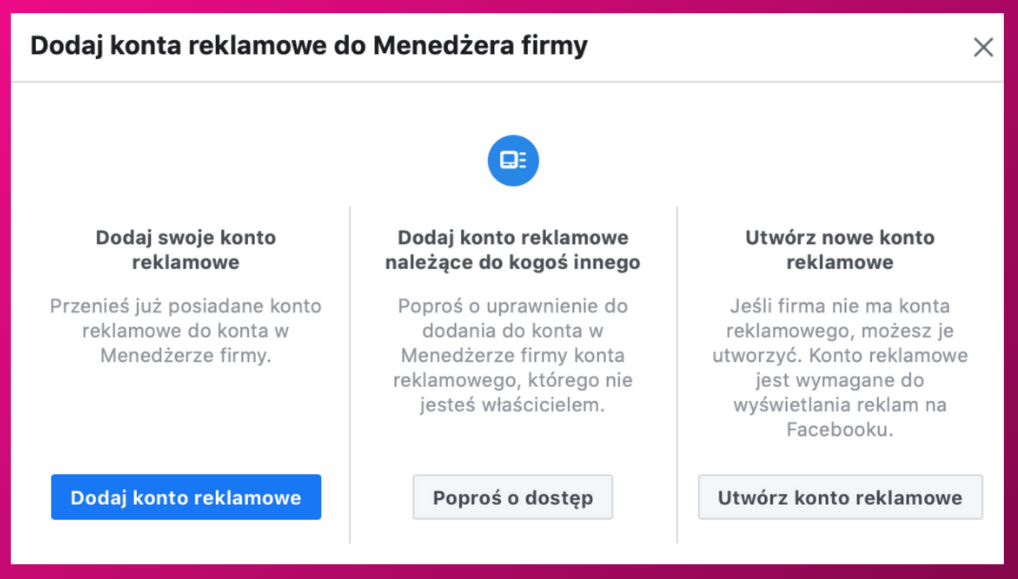Click the blue Dodaj konto reklamowe button
Viewport: 1018px width, 579px height.
(186, 497)
